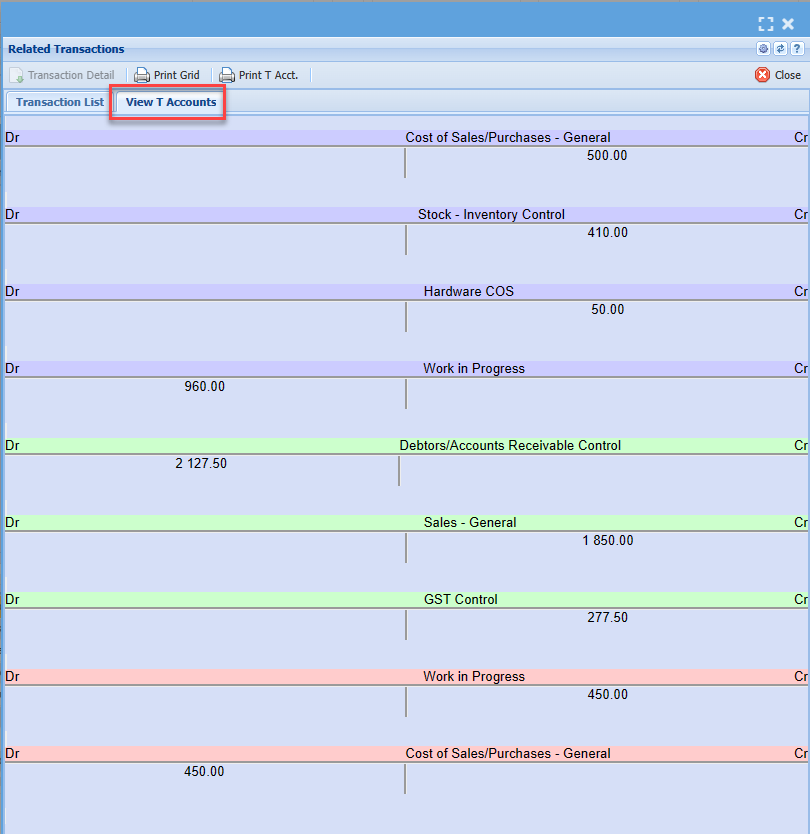Click the Debtors/Accounts Receivable Control header
810x834 pixels.
[x=510, y=446]
